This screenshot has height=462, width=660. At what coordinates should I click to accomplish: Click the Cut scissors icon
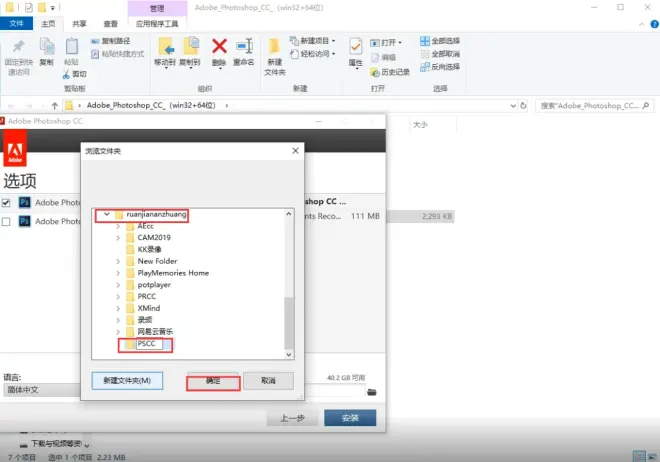pyautogui.click(x=66, y=74)
